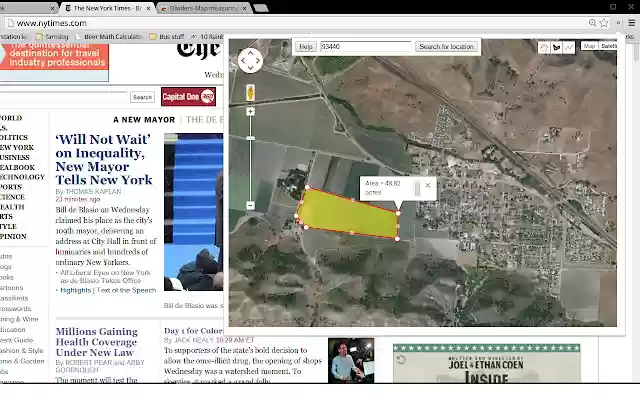Pick up the Street View pegman

[x=250, y=93]
